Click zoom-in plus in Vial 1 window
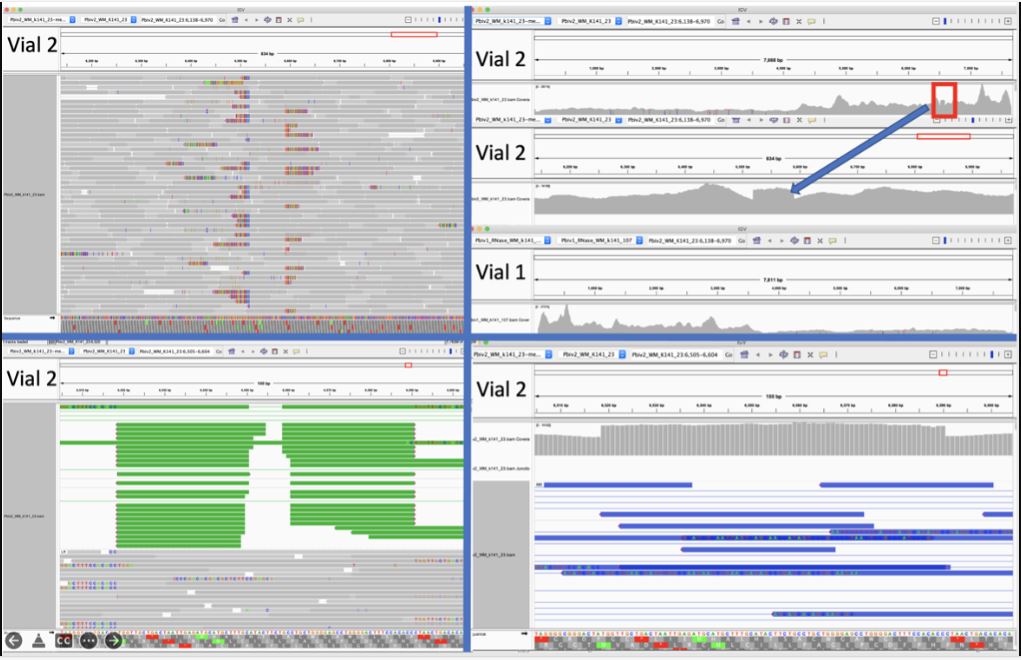 pyautogui.click(x=1008, y=241)
